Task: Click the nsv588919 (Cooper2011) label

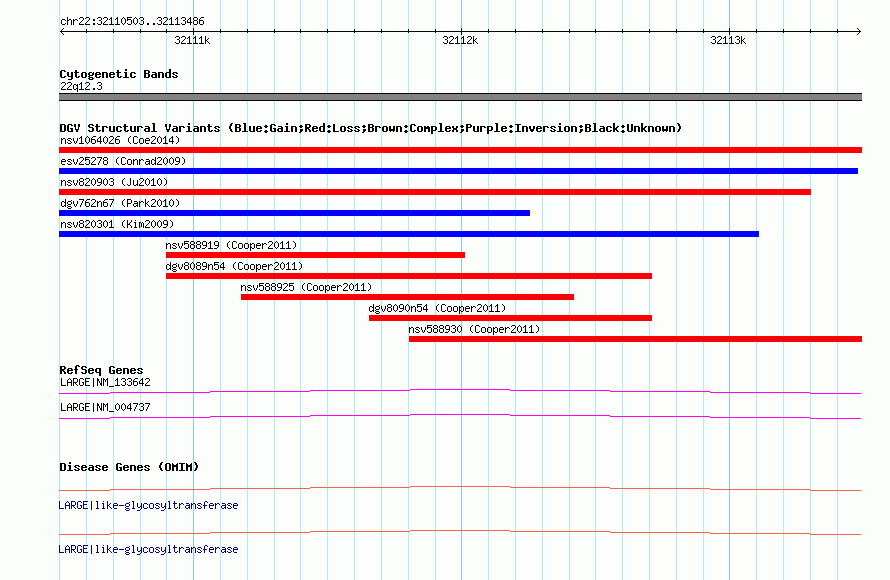Action: (231, 245)
